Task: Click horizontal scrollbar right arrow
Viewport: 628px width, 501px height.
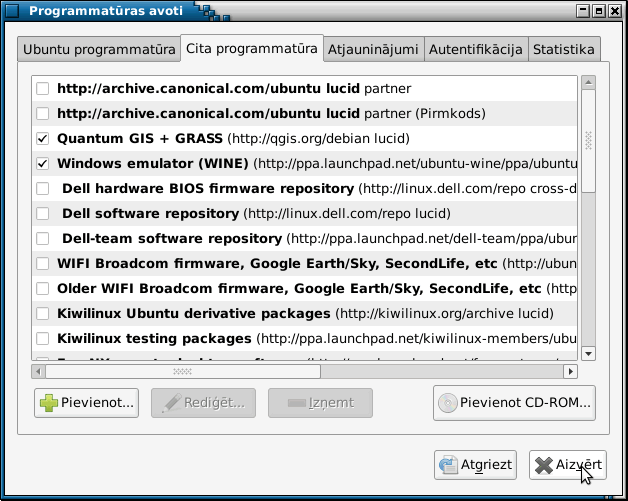Action: click(570, 372)
